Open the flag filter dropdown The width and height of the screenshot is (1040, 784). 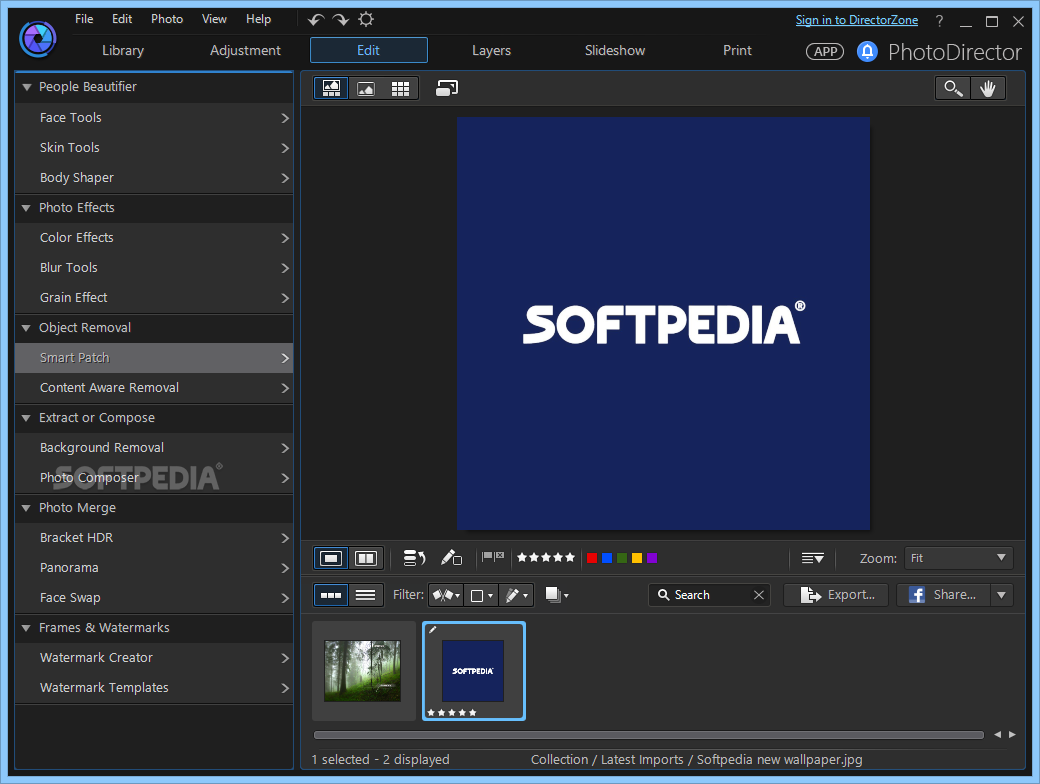pyautogui.click(x=446, y=595)
